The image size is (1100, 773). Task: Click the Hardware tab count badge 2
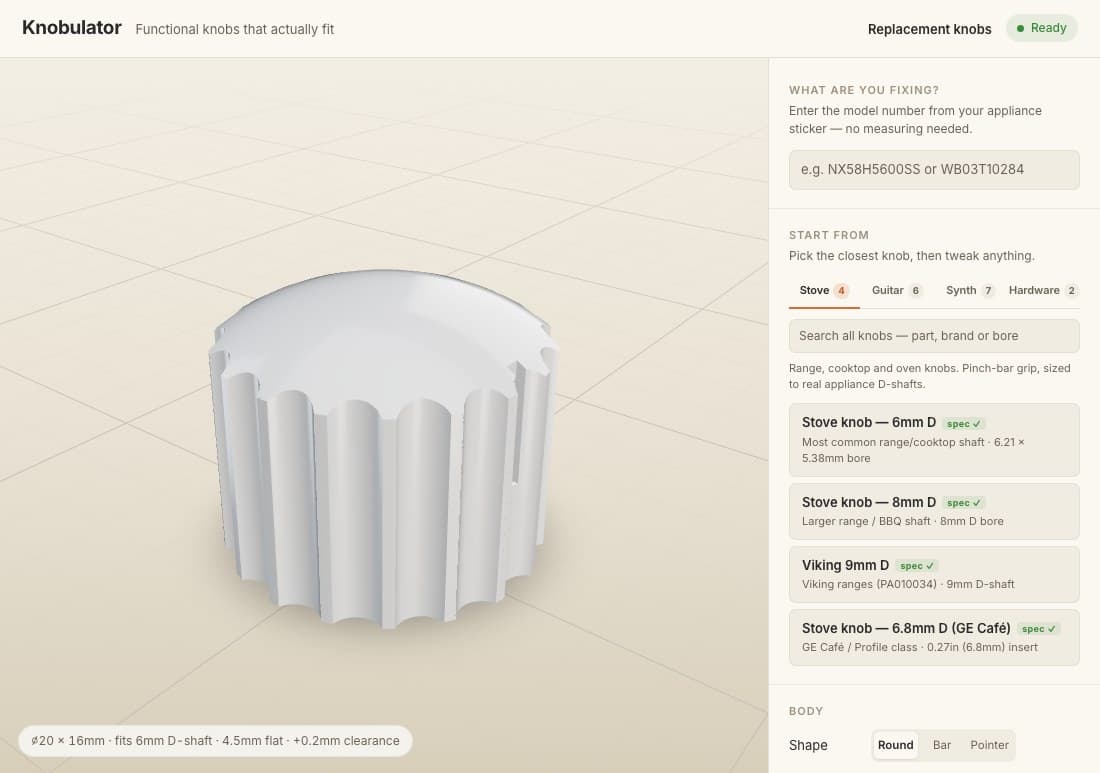1071,290
